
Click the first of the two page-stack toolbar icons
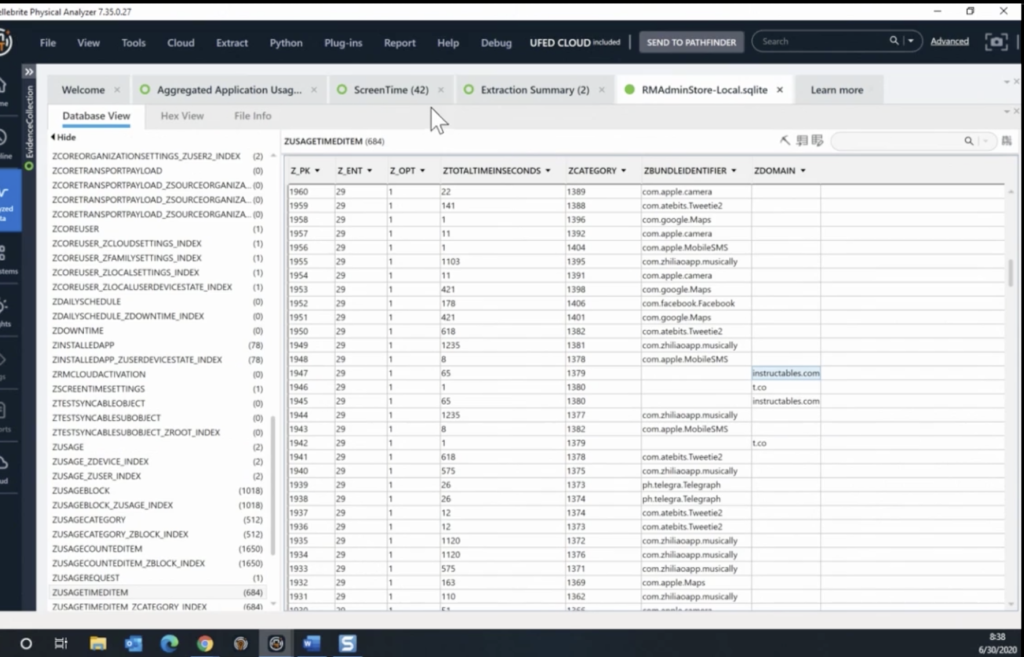(801, 140)
